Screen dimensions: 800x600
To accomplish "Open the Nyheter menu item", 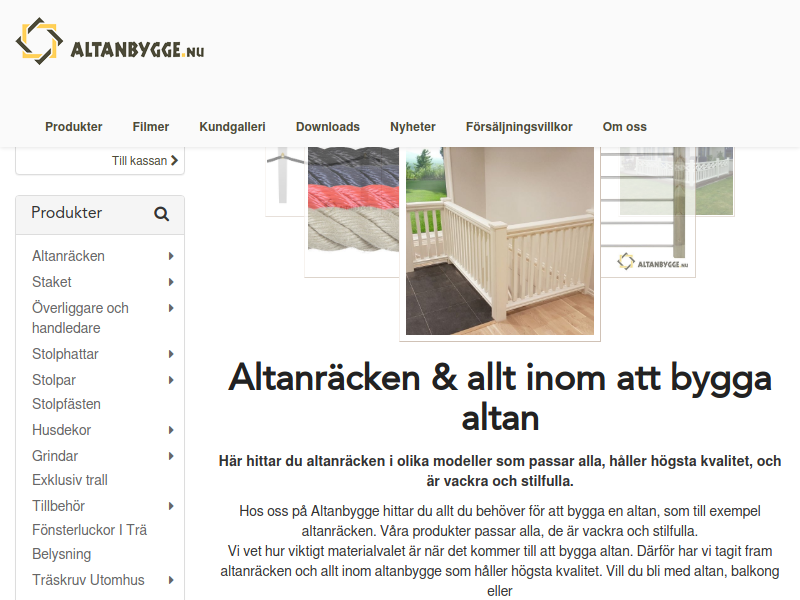I will 413,127.
